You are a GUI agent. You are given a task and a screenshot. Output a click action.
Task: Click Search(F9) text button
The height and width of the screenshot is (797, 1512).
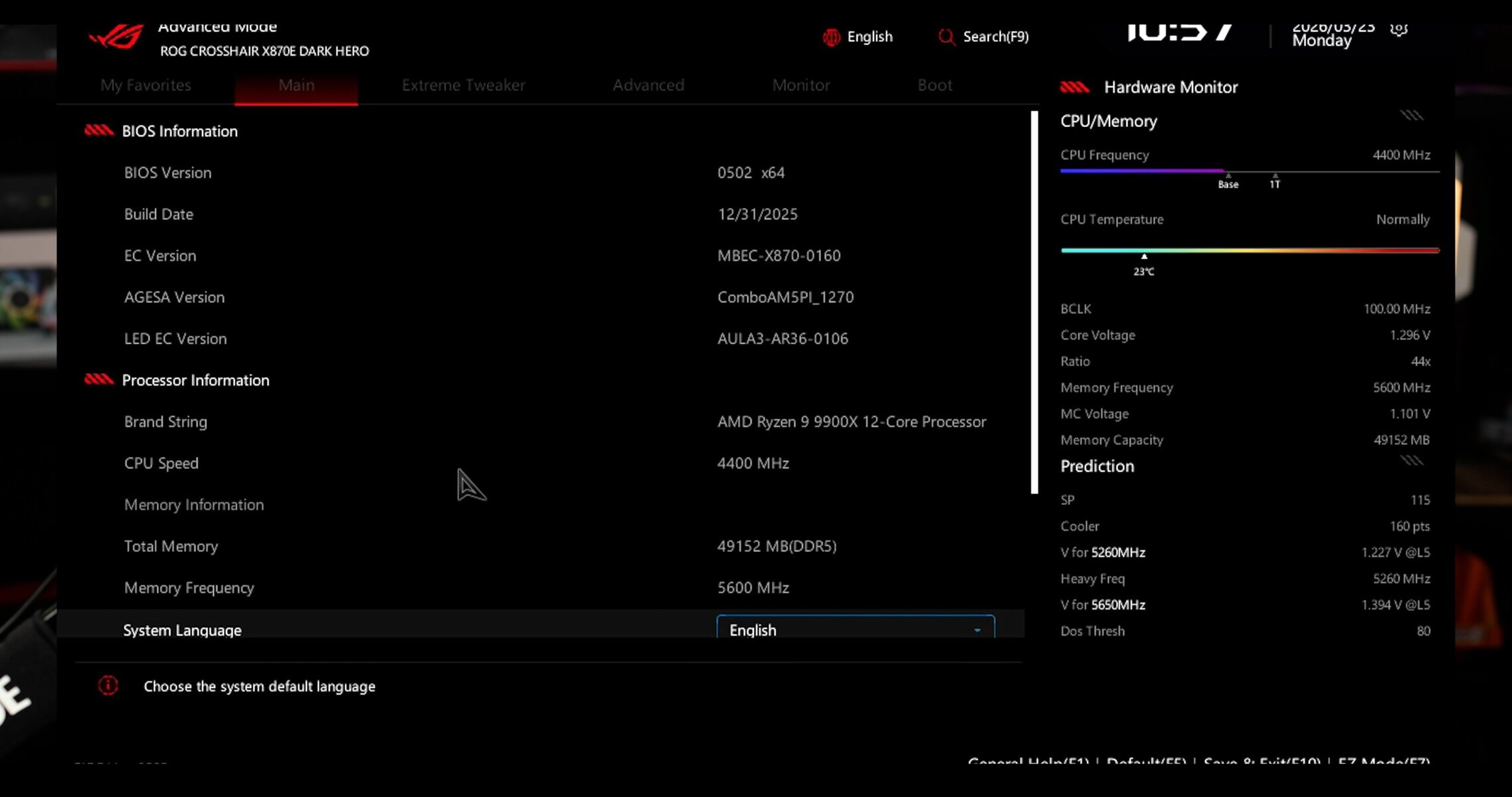click(996, 37)
